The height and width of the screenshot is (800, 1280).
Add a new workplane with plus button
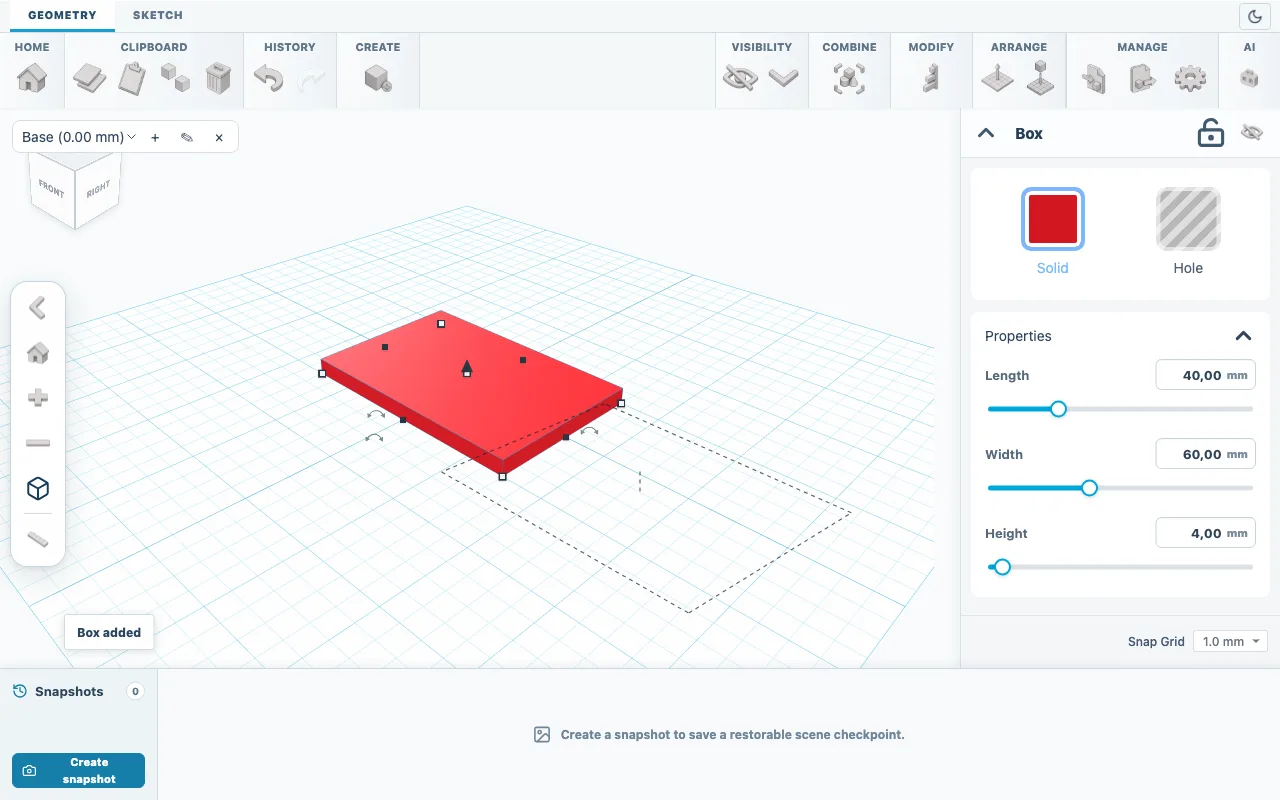pos(155,137)
